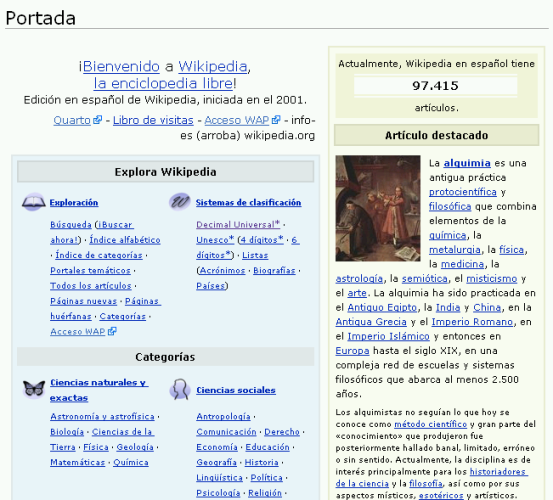Screen dimensions: 553x500
Task: Click the open book Exploración icon
Action: point(34,202)
